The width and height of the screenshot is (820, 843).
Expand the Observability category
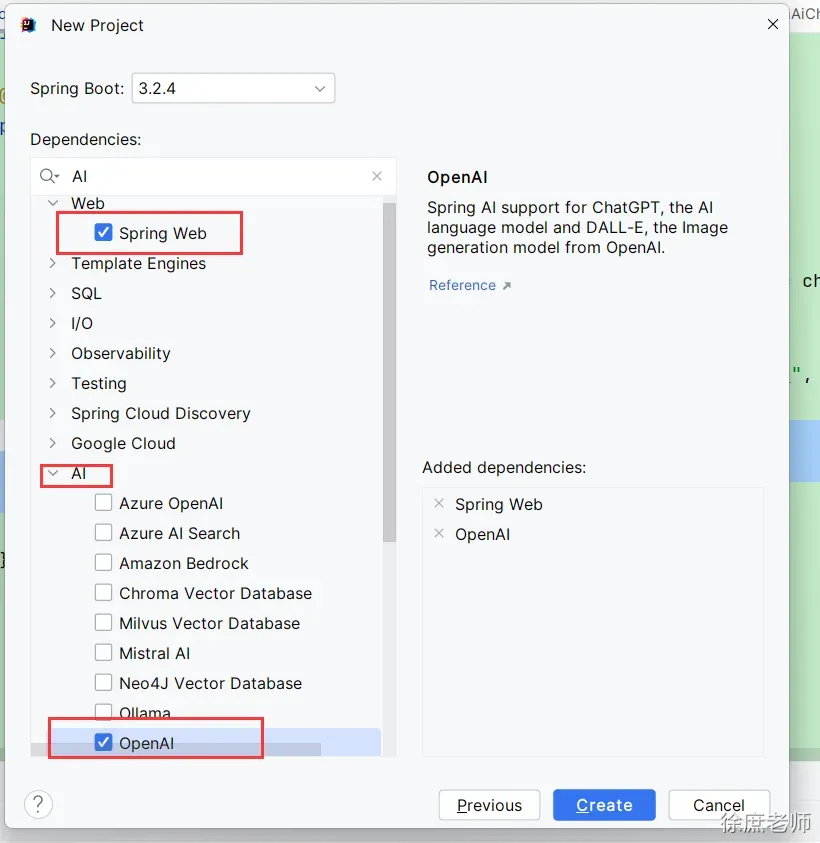click(53, 353)
